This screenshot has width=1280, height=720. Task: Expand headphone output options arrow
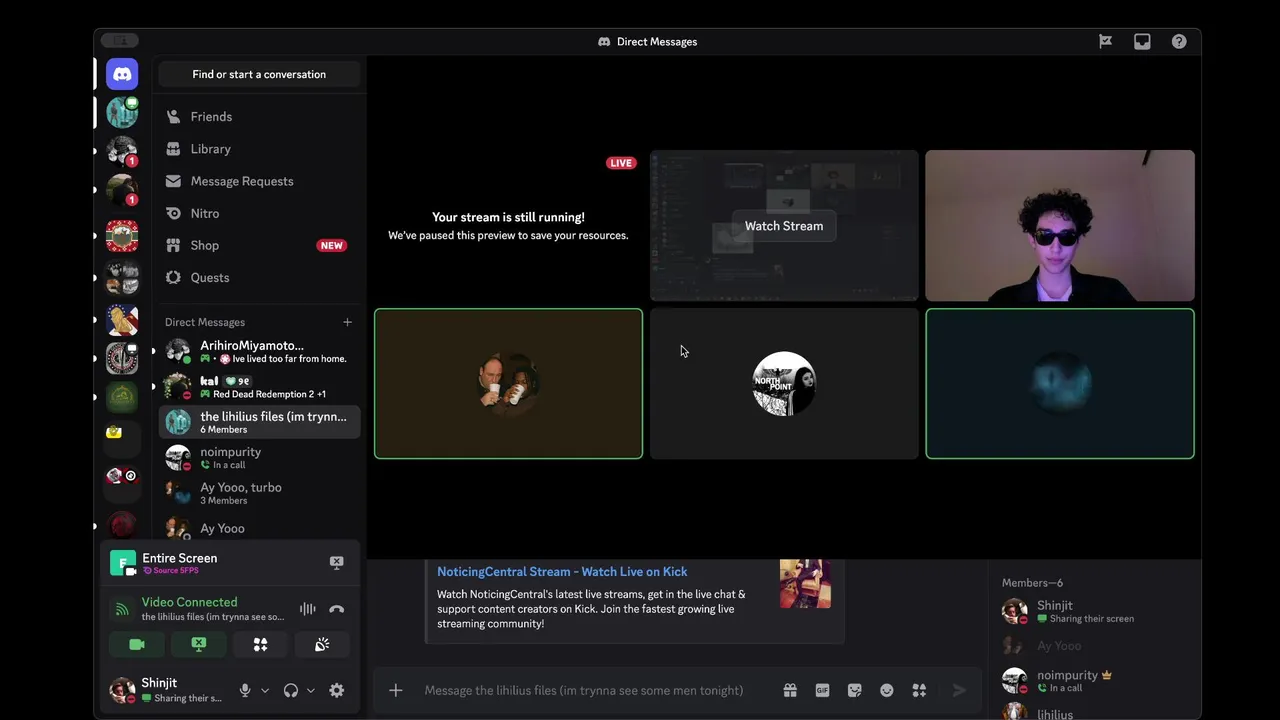click(x=311, y=690)
